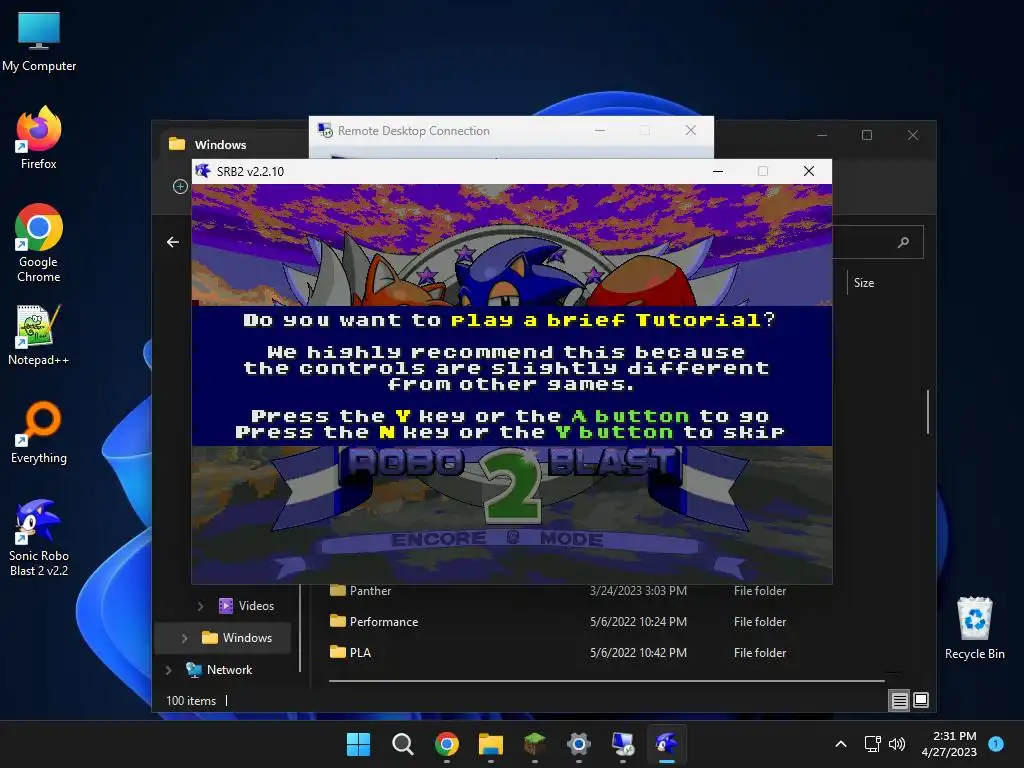Select the PLA folder
Image resolution: width=1024 pixels, height=768 pixels.
click(x=351, y=652)
